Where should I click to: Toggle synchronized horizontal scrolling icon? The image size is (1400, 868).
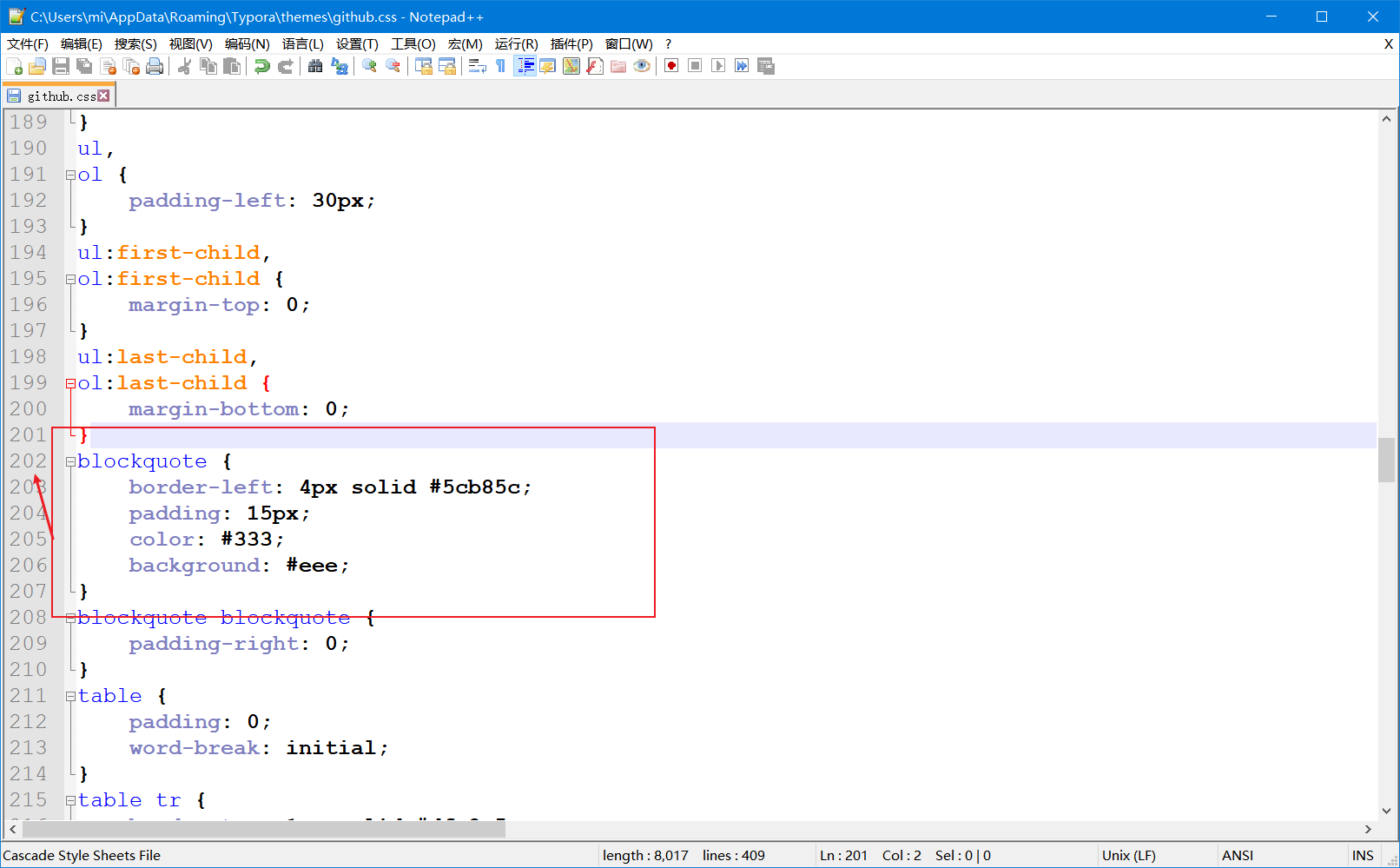(446, 66)
